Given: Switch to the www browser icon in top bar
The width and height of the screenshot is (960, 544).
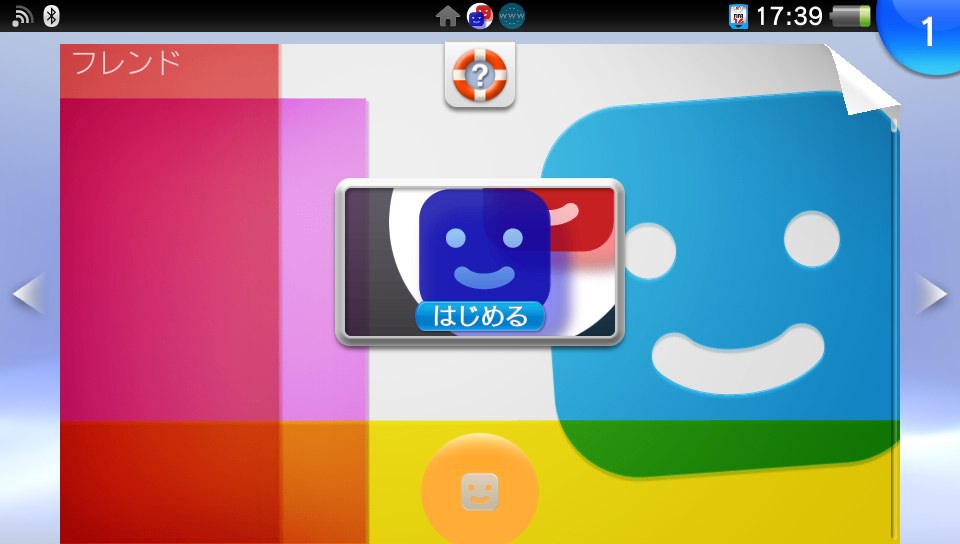Looking at the screenshot, I should pyautogui.click(x=512, y=16).
